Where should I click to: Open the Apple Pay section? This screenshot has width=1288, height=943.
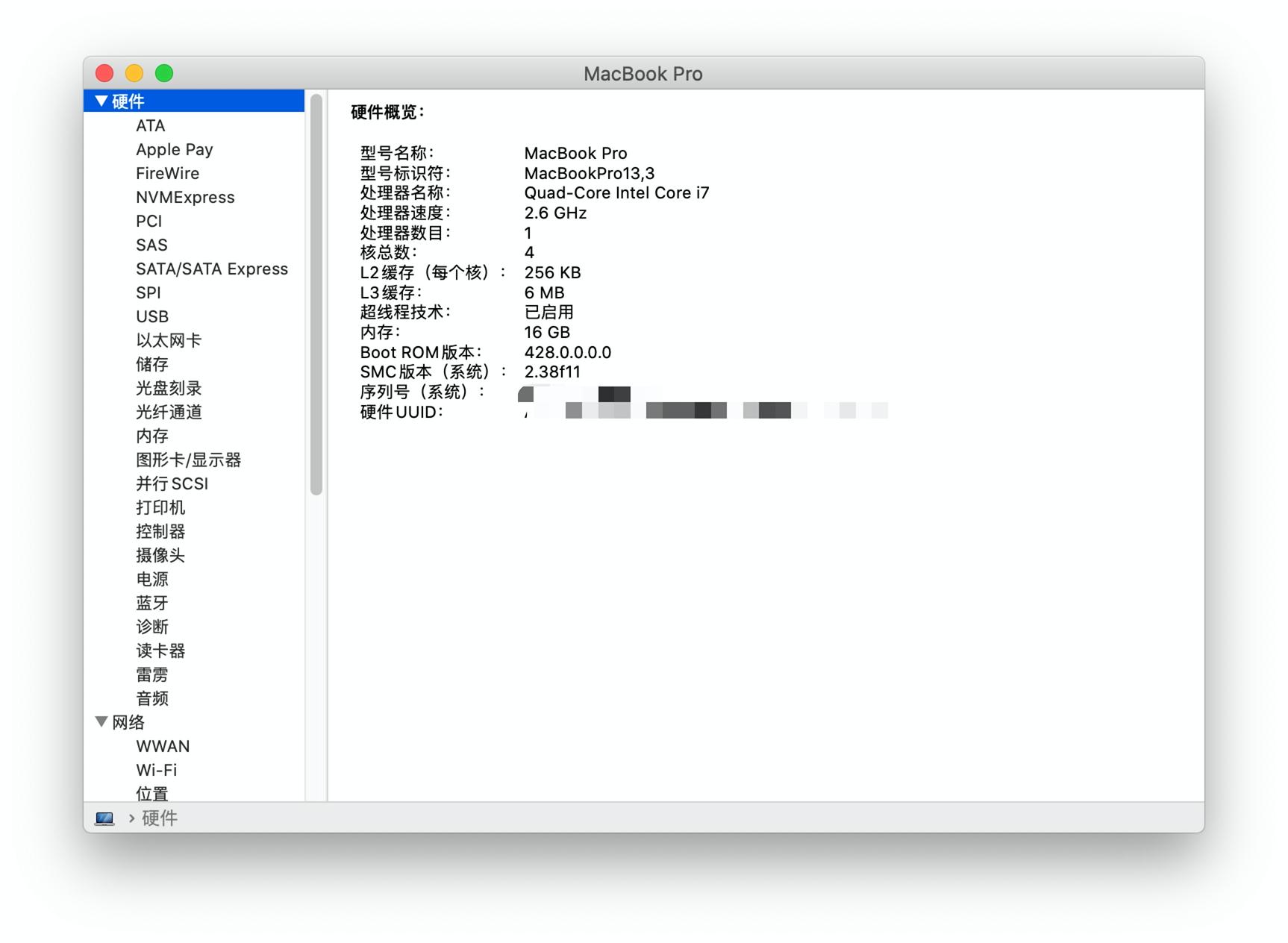pyautogui.click(x=175, y=149)
